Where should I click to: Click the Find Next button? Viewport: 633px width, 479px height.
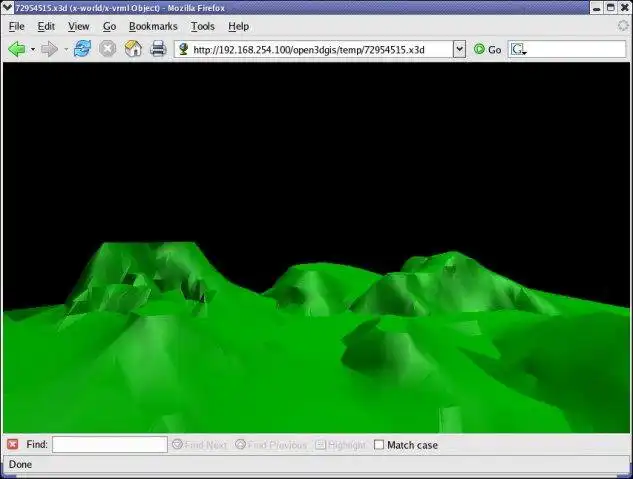(x=199, y=445)
